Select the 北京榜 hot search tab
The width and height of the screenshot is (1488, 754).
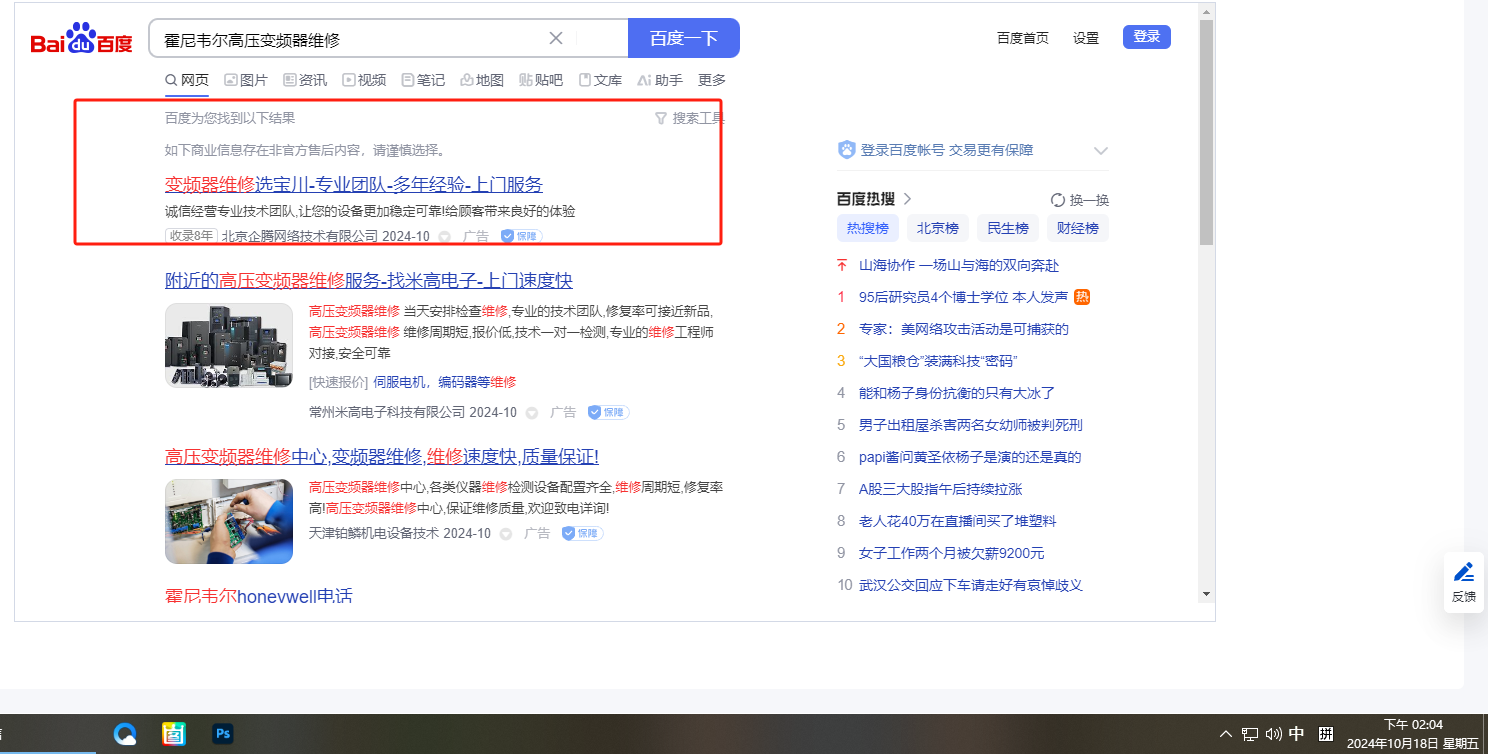(x=938, y=228)
